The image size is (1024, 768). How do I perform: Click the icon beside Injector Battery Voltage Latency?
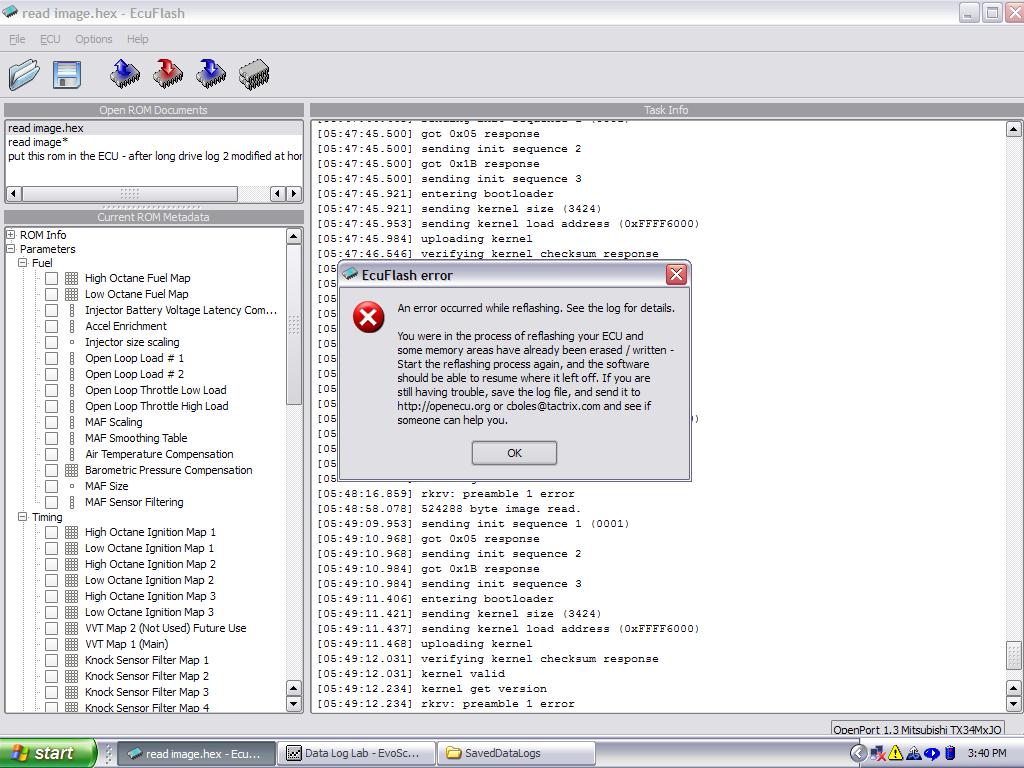[72, 310]
